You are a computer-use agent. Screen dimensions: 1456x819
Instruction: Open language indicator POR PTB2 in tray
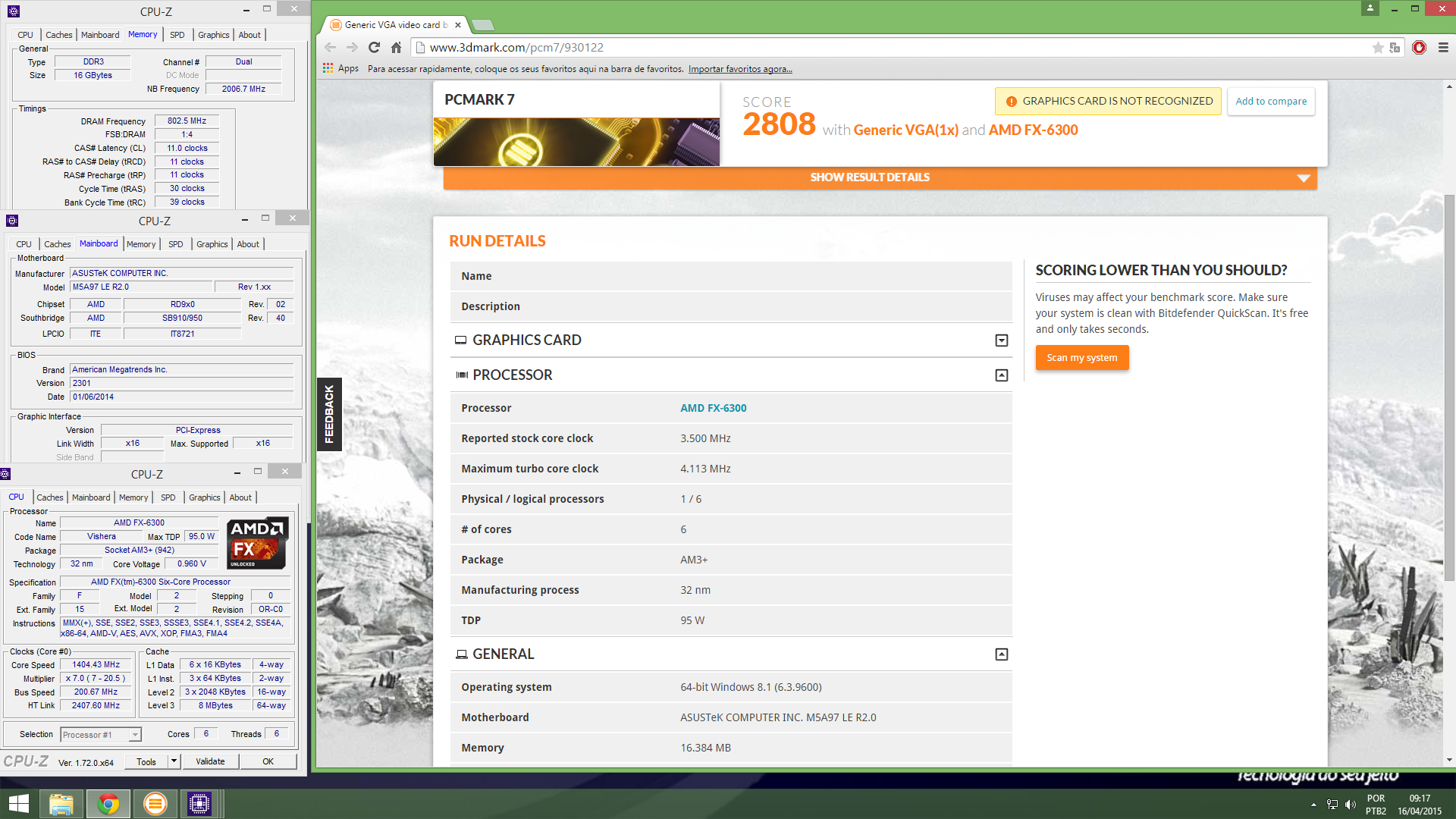point(1376,805)
